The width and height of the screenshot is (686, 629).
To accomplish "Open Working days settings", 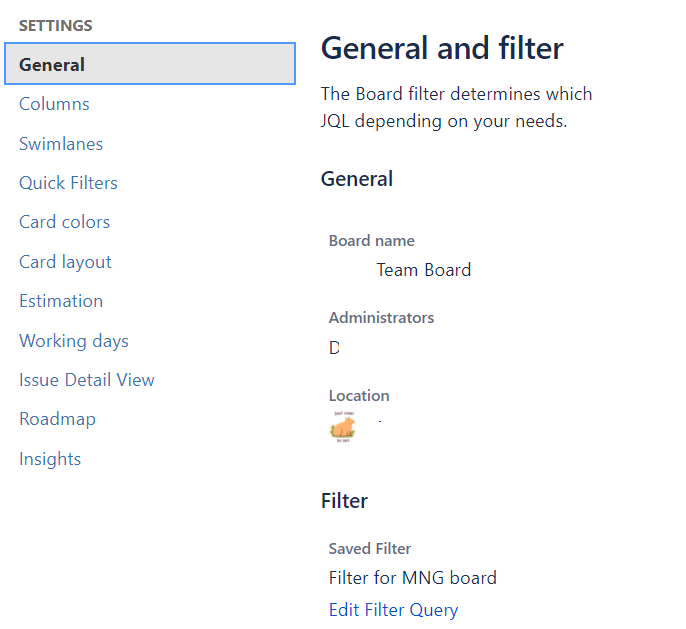I will pos(74,341).
